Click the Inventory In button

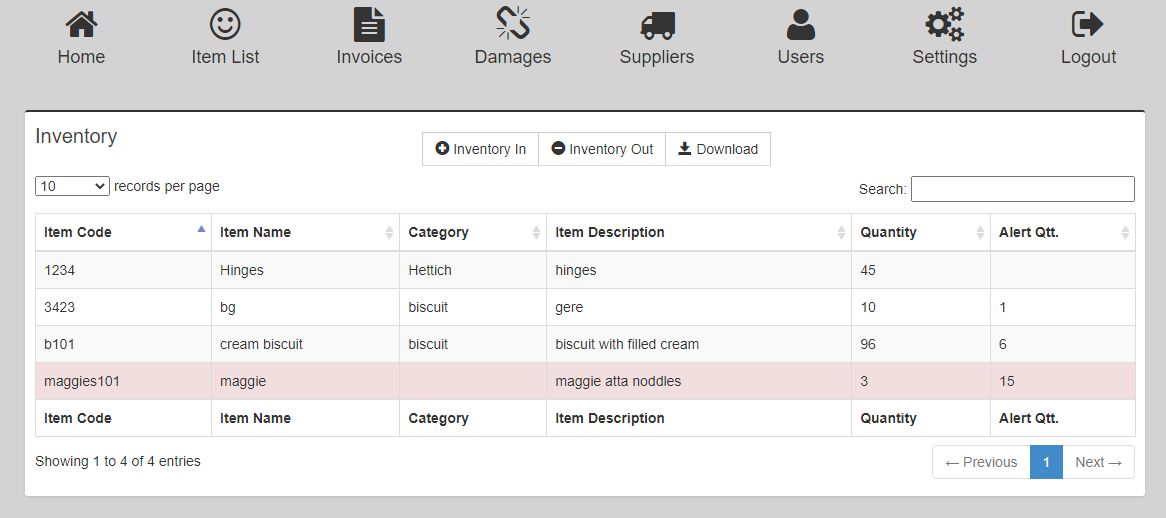(x=480, y=149)
